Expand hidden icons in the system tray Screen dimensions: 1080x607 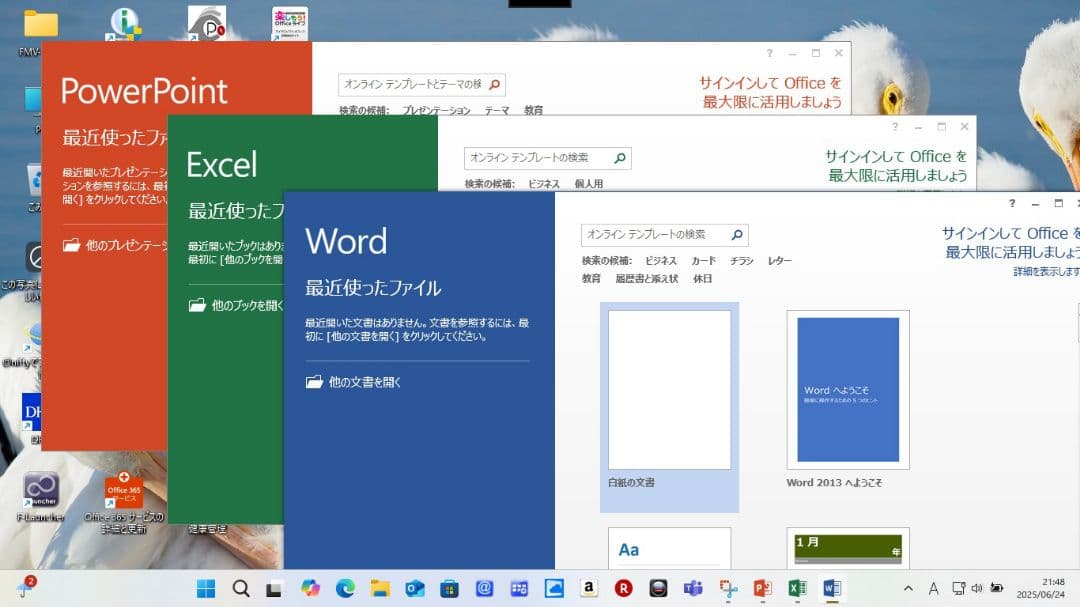tap(907, 588)
